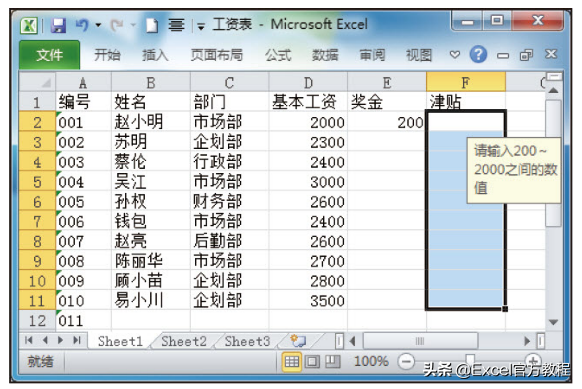Select column B header
Screen dimensions: 582x389
click(x=151, y=82)
